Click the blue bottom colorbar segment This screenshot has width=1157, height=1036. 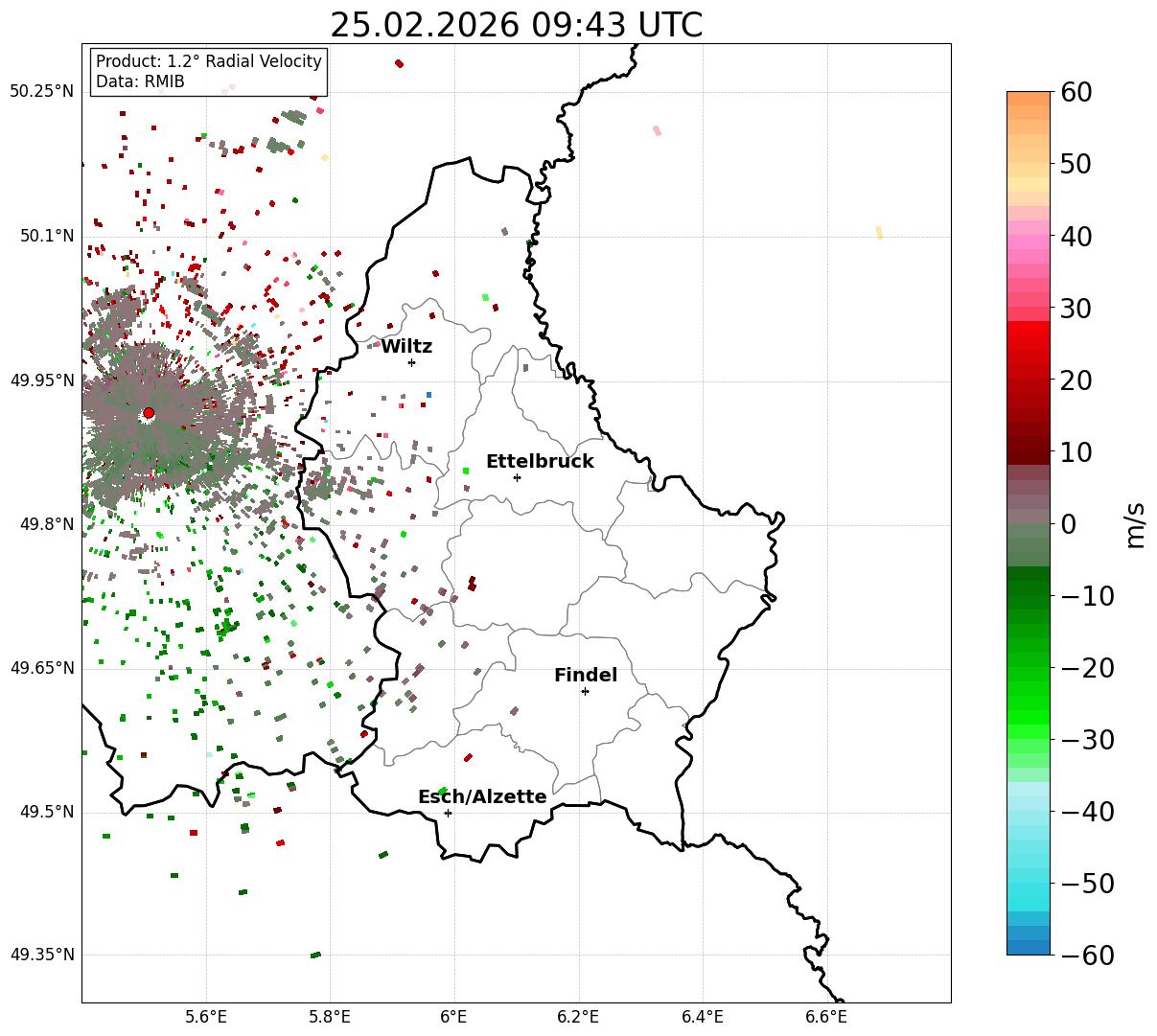(1029, 947)
